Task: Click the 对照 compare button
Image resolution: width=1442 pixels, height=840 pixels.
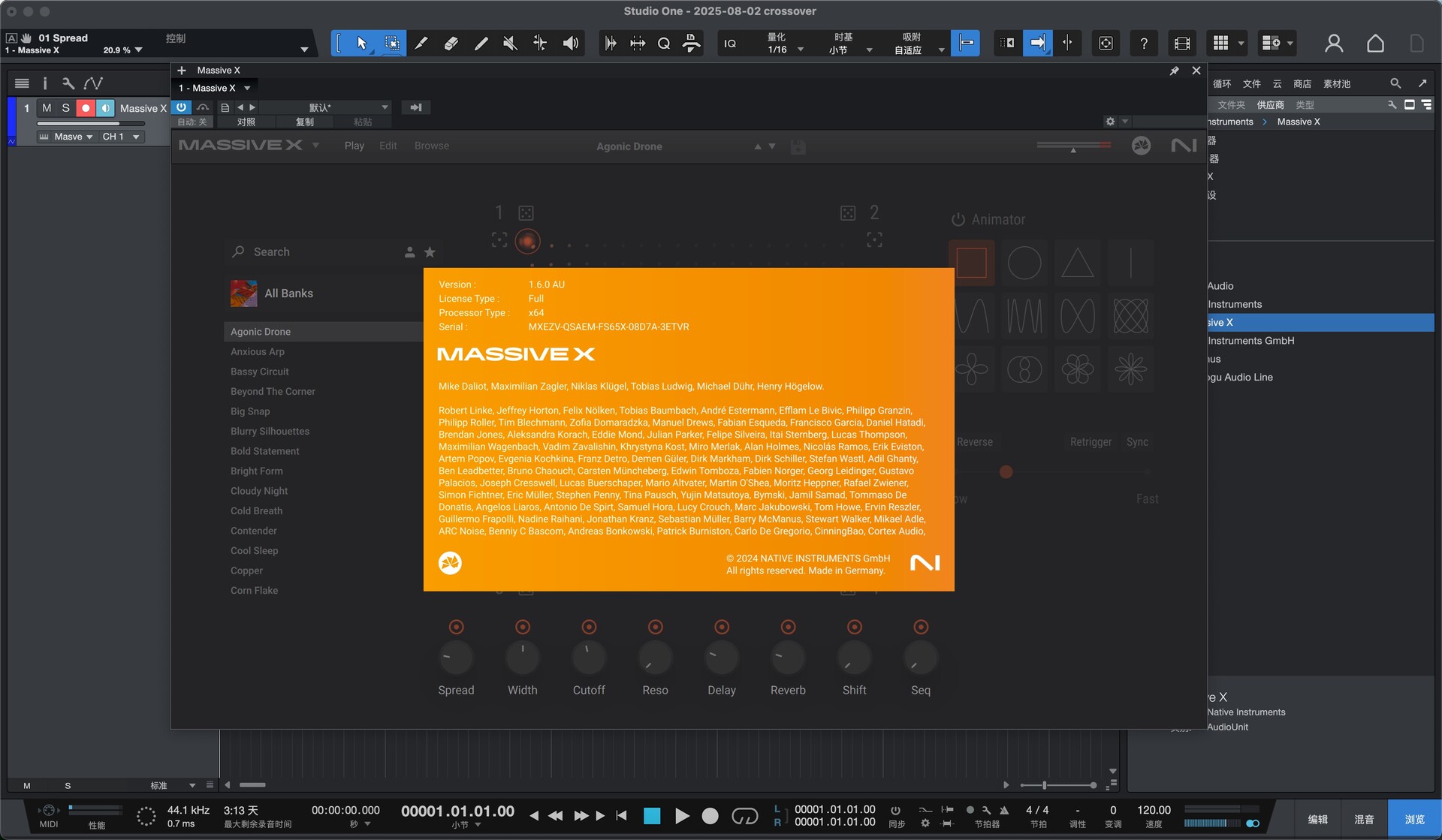Action: 246,122
